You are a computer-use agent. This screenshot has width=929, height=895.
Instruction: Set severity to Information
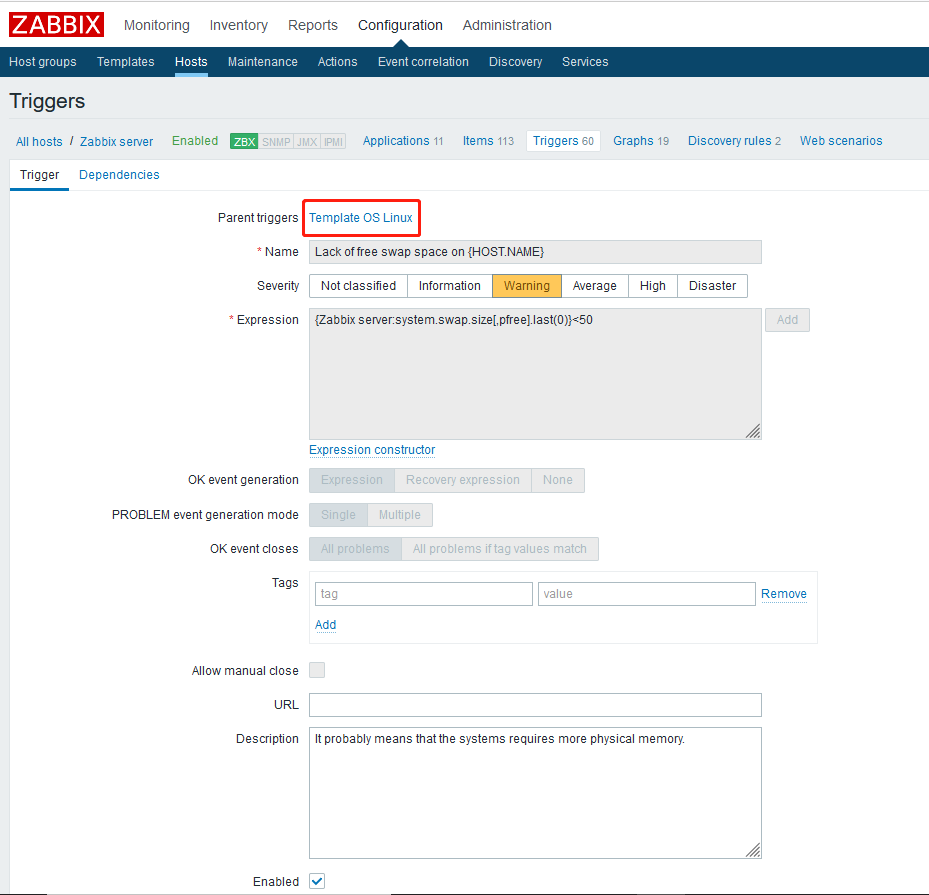[450, 286]
